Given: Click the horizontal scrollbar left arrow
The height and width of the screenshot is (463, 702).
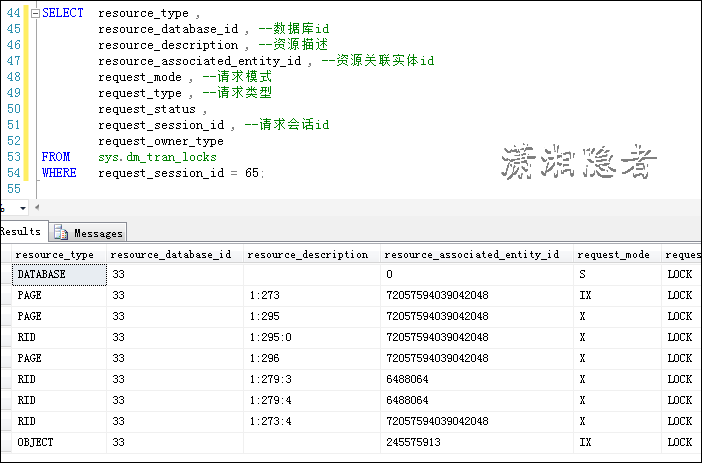Looking at the screenshot, I should coord(37,207).
